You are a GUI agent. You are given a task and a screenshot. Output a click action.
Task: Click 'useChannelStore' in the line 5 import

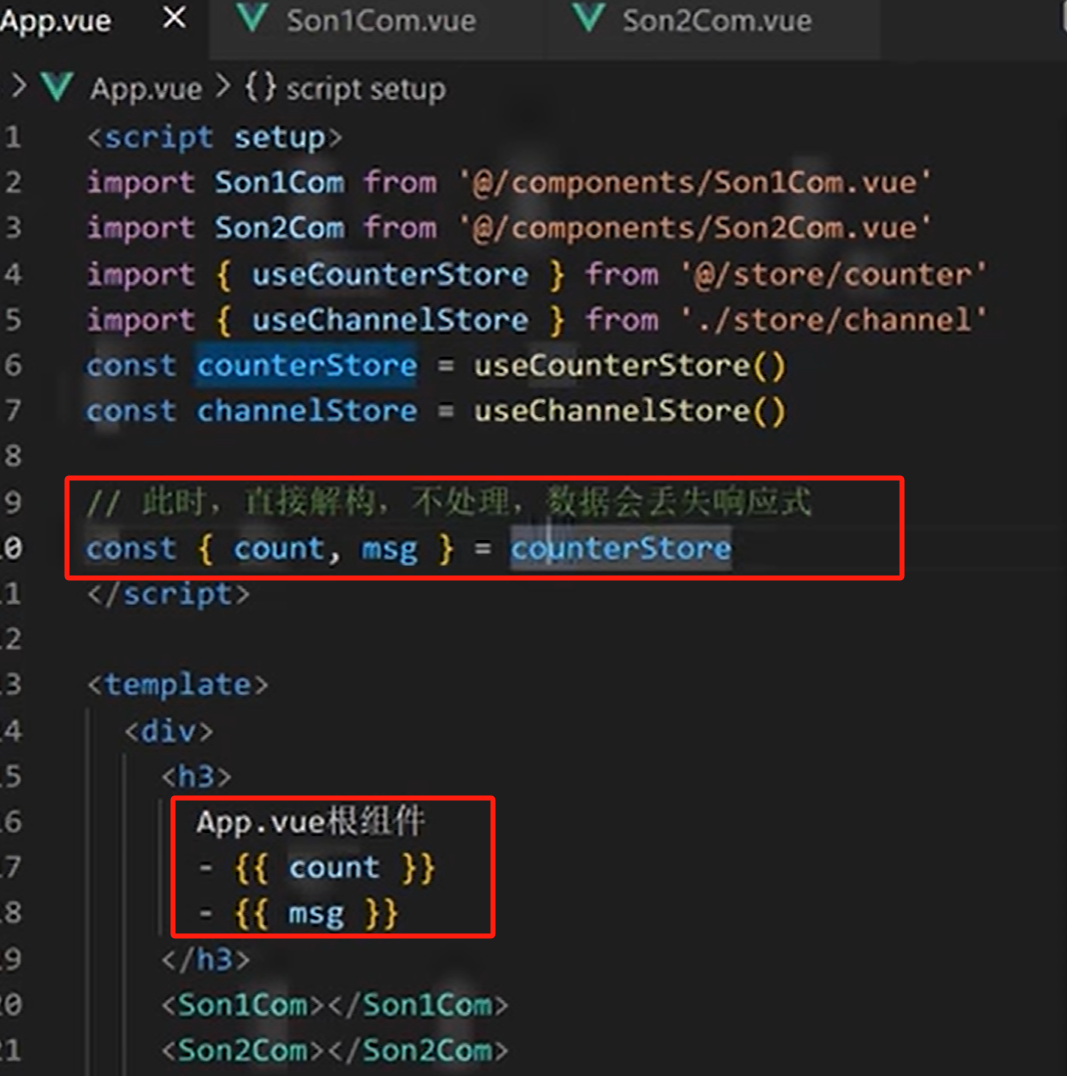point(390,320)
